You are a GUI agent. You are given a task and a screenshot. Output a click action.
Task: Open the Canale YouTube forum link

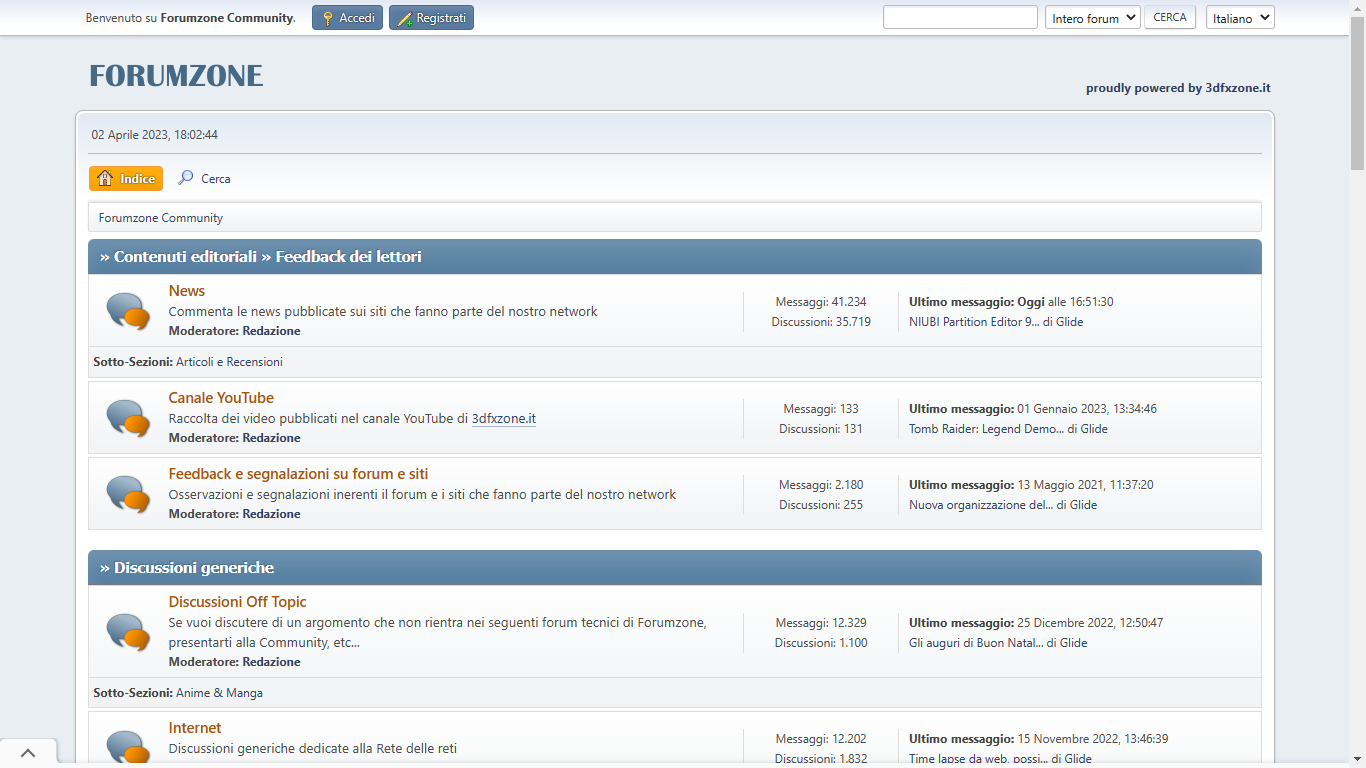221,398
